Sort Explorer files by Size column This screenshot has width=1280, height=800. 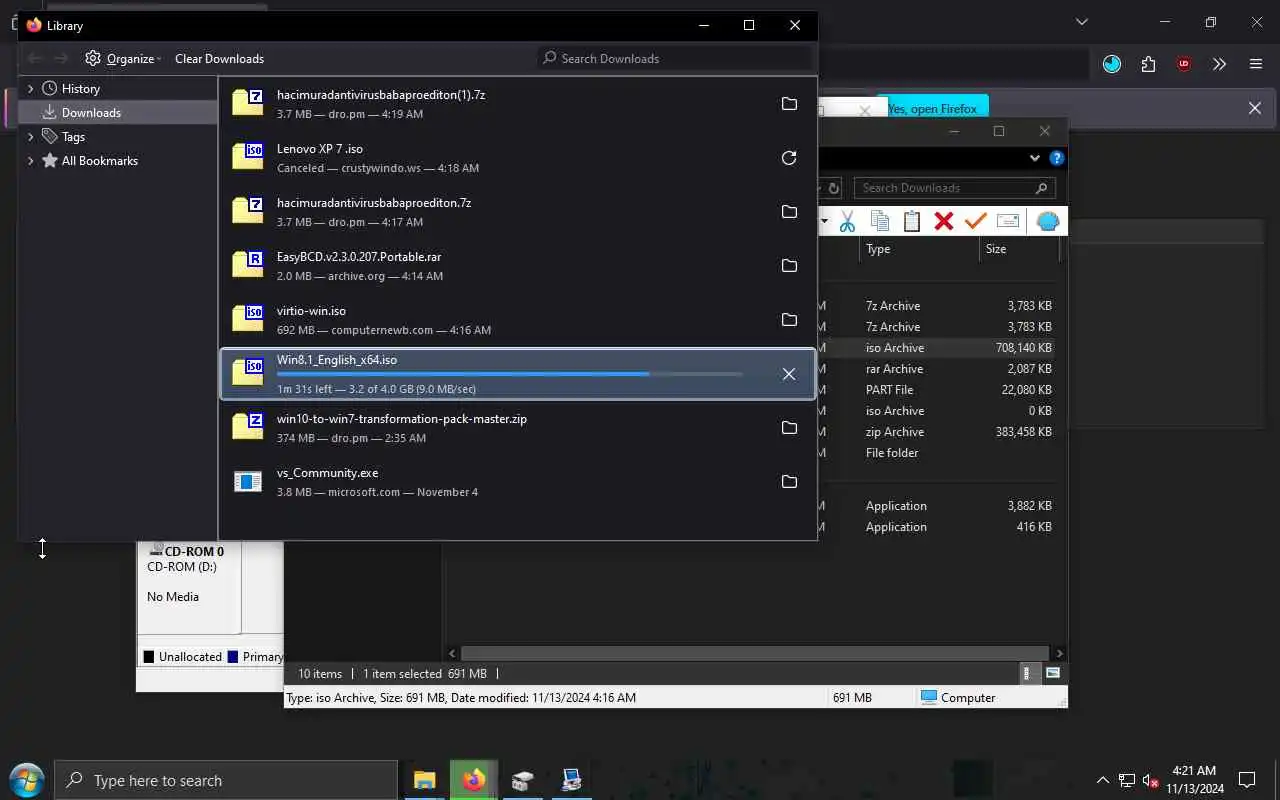(x=1018, y=249)
